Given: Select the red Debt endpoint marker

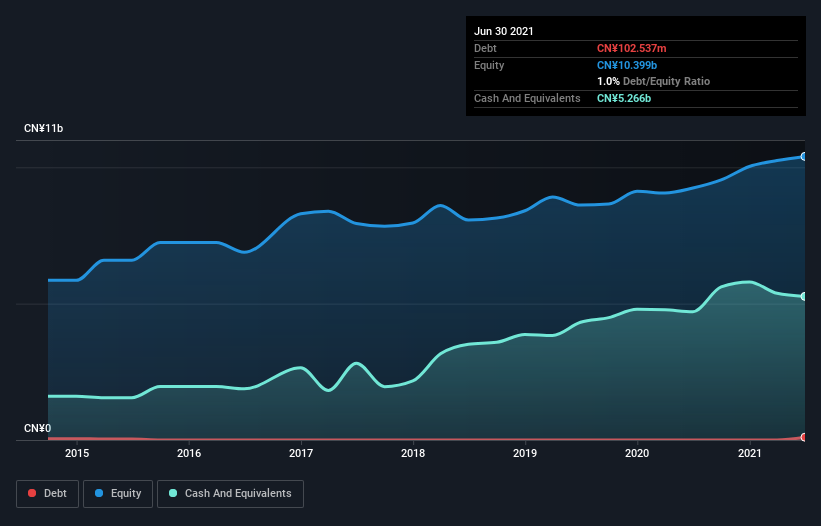Looking at the screenshot, I should point(803,437).
